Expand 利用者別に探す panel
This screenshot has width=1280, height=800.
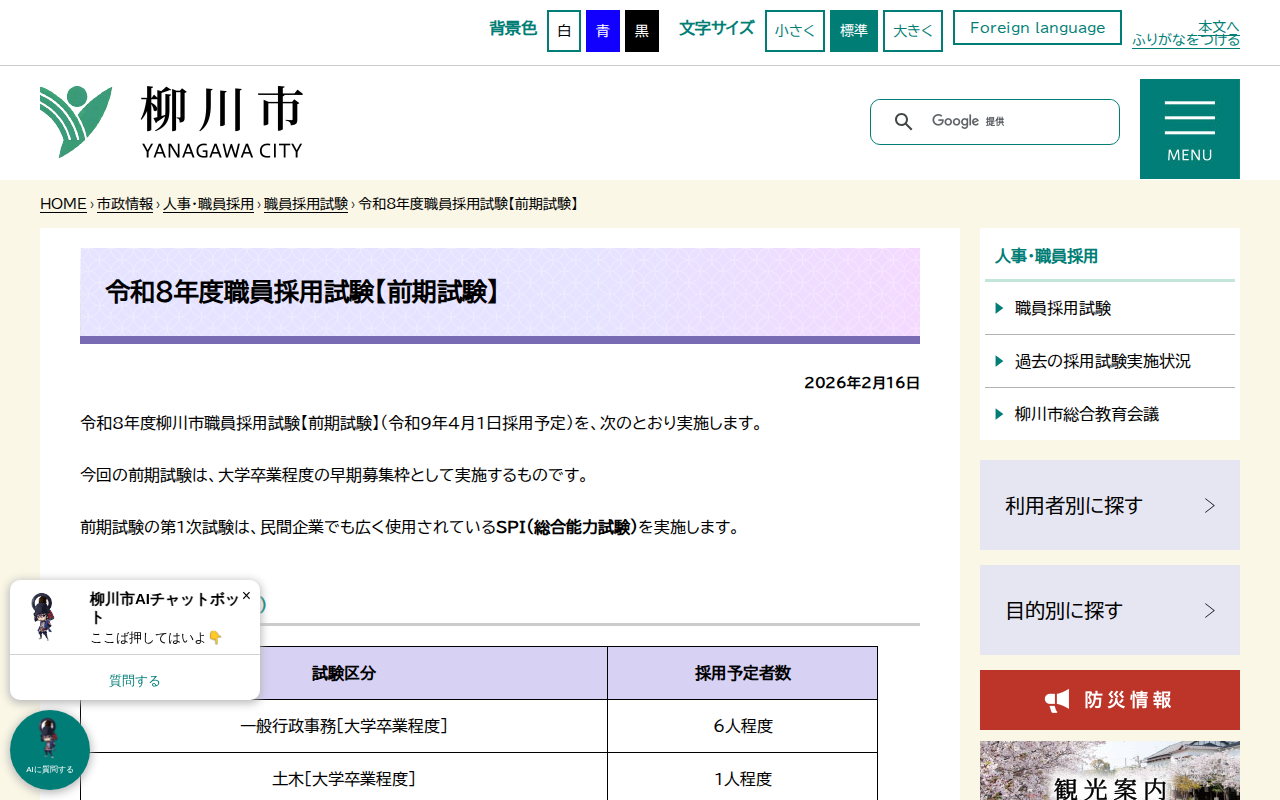tap(1110, 505)
